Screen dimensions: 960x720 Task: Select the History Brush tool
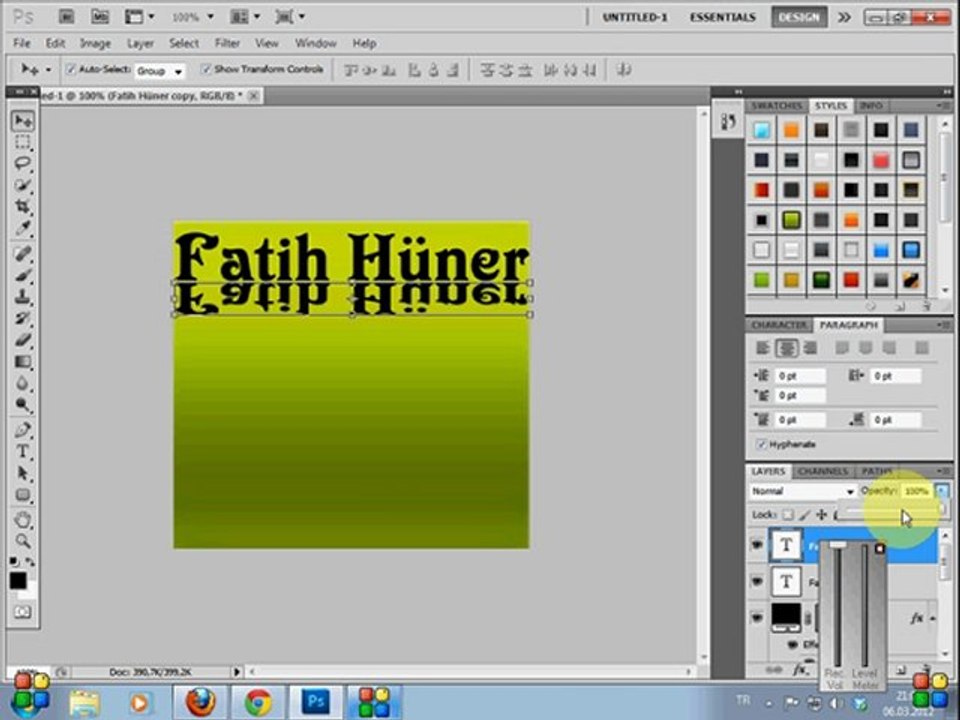click(23, 318)
